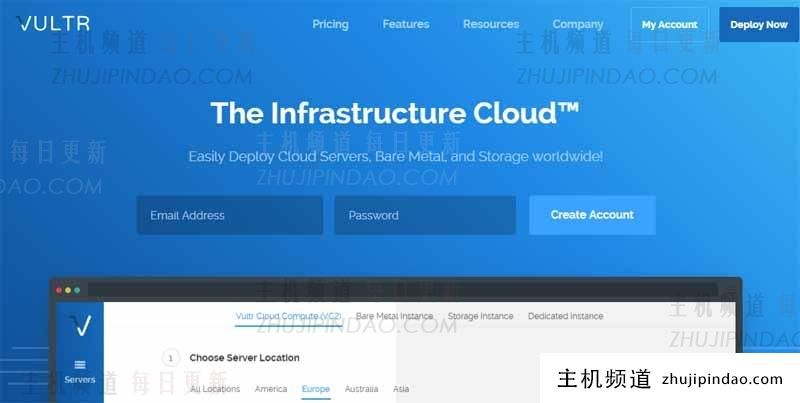Screen dimensions: 800x403
Task: Select the America location filter
Action: [x=271, y=389]
